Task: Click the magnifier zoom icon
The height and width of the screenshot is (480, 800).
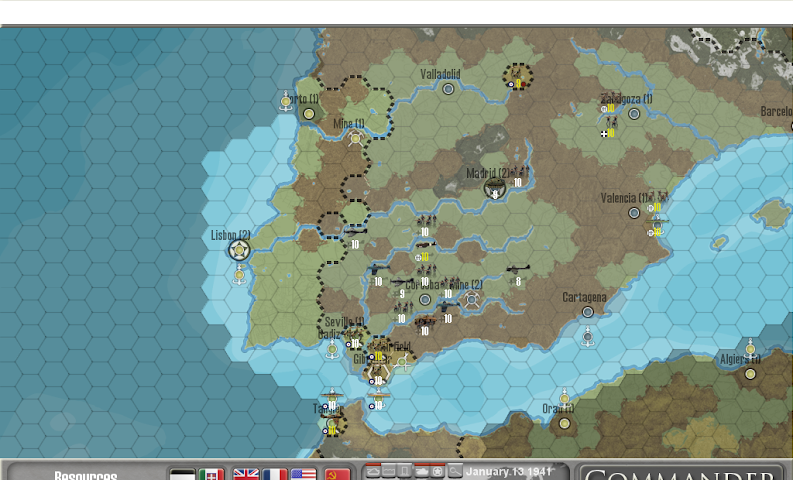Action: click(x=454, y=471)
